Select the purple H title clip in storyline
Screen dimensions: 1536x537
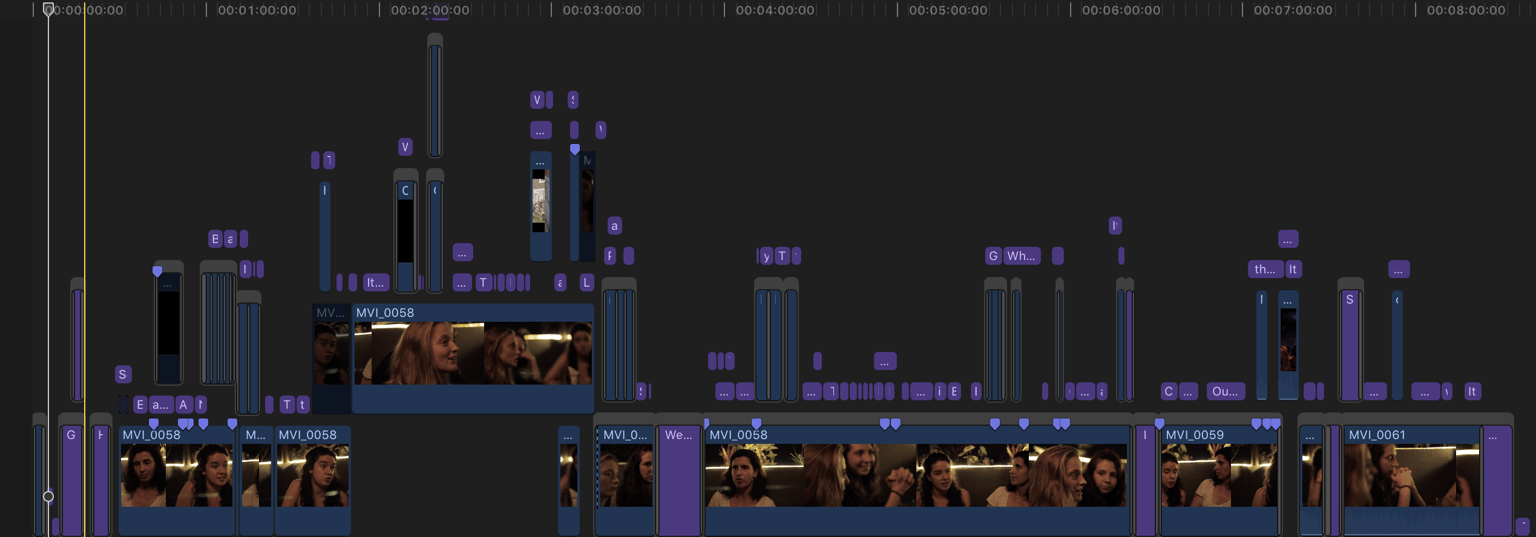tap(100, 480)
